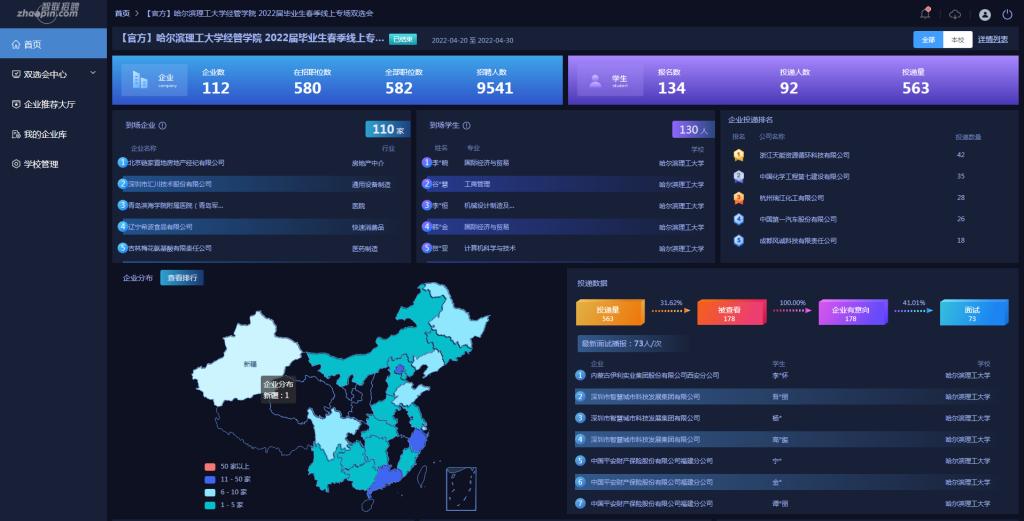The width and height of the screenshot is (1024, 521).
Task: Go to 我的企业库 in the sidebar
Action: (x=45, y=134)
